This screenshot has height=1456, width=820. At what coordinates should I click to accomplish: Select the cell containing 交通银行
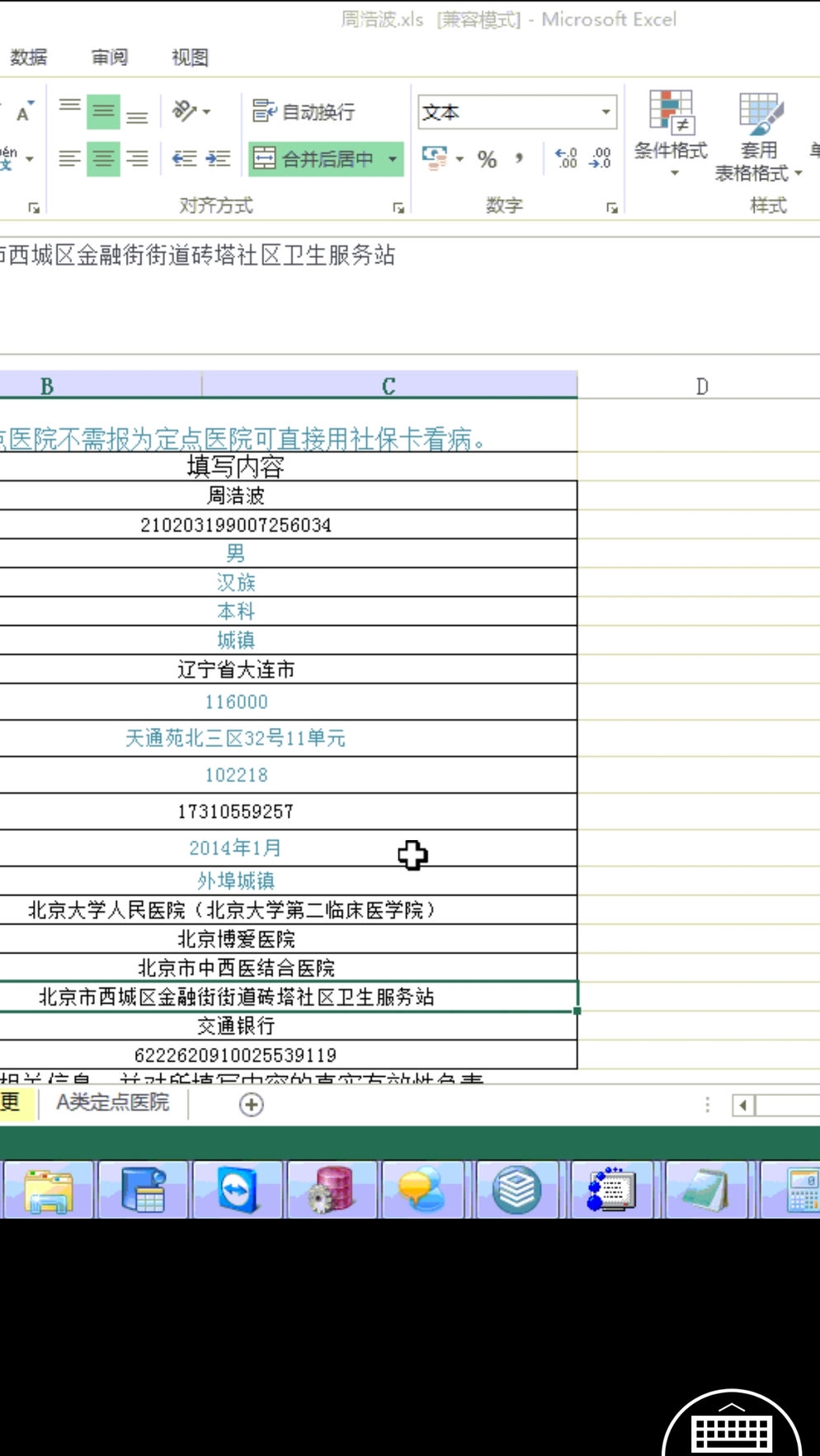click(289, 1026)
